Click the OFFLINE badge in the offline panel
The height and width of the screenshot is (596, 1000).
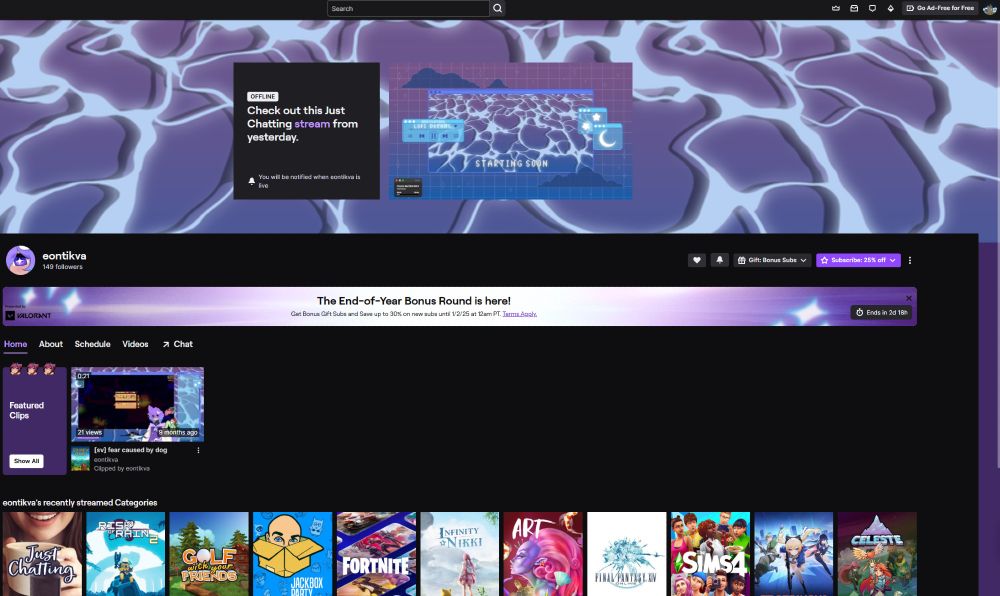point(263,97)
